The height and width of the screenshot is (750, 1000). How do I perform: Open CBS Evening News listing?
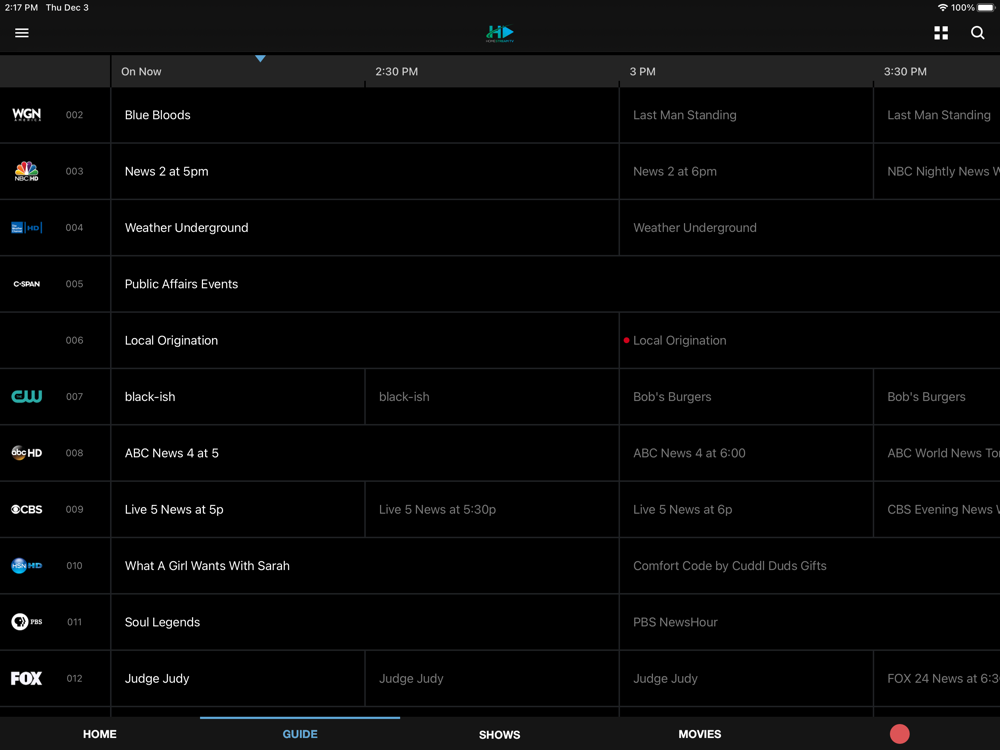937,509
